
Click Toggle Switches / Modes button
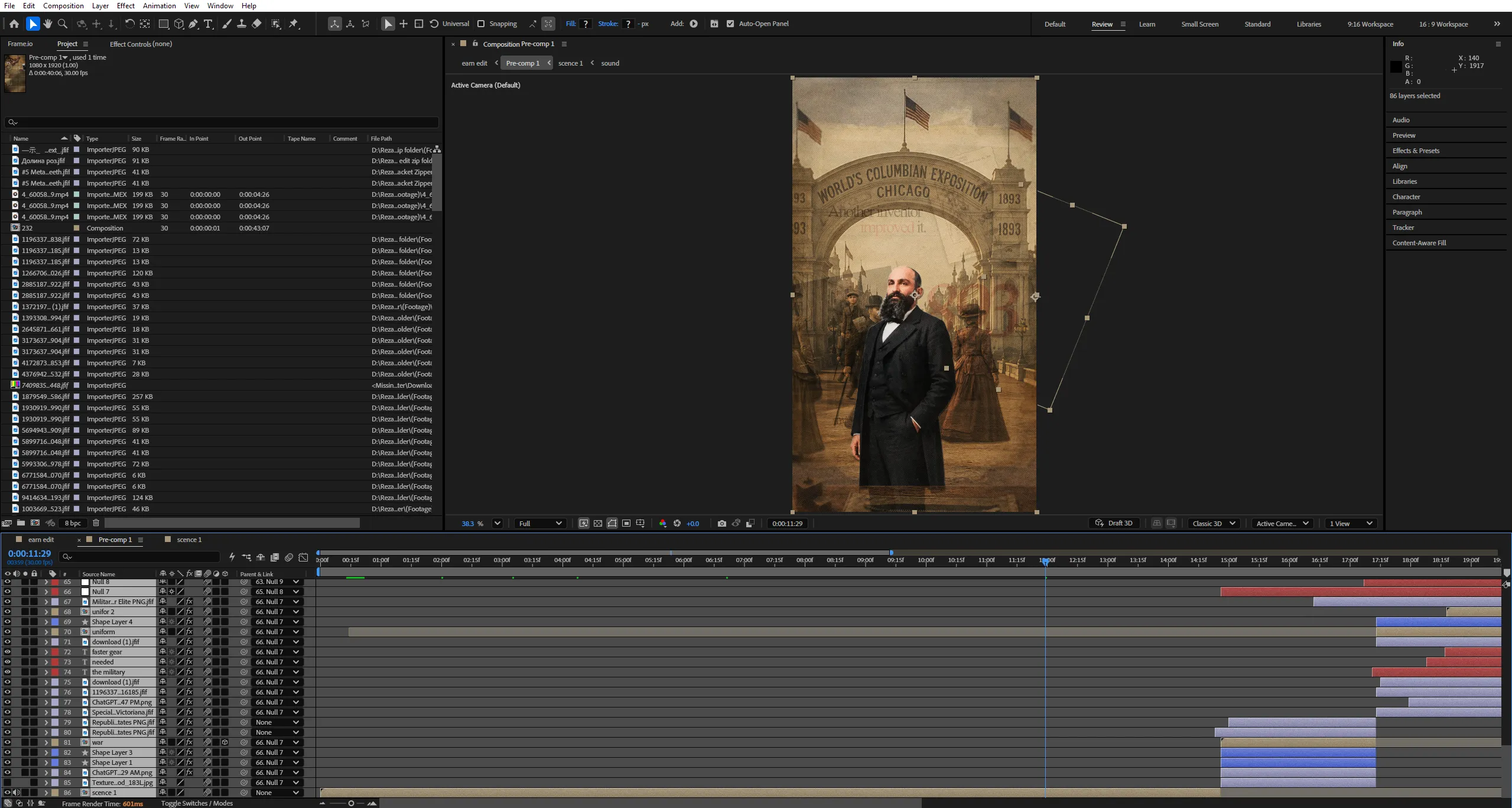[197, 803]
